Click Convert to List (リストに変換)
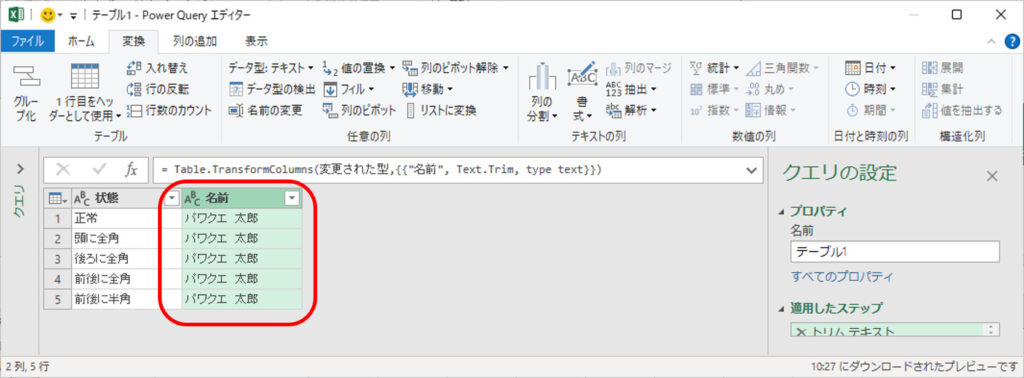Viewport: 1024px width, 378px height. click(x=441, y=110)
